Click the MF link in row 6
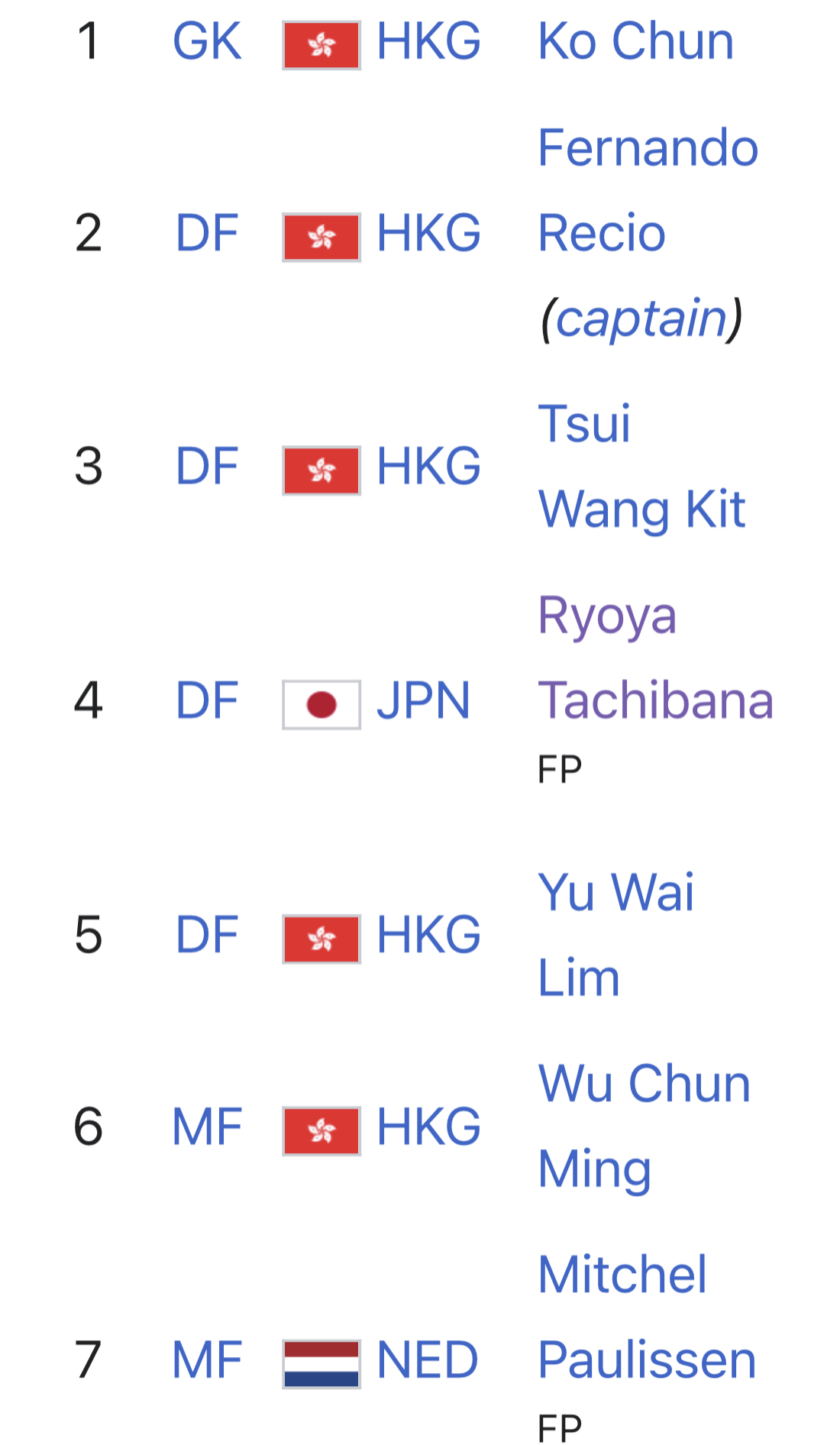This screenshot has width=840, height=1445. tap(207, 1127)
